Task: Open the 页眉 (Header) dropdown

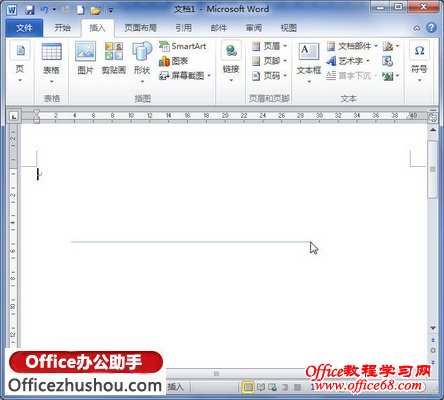Action: pos(269,46)
